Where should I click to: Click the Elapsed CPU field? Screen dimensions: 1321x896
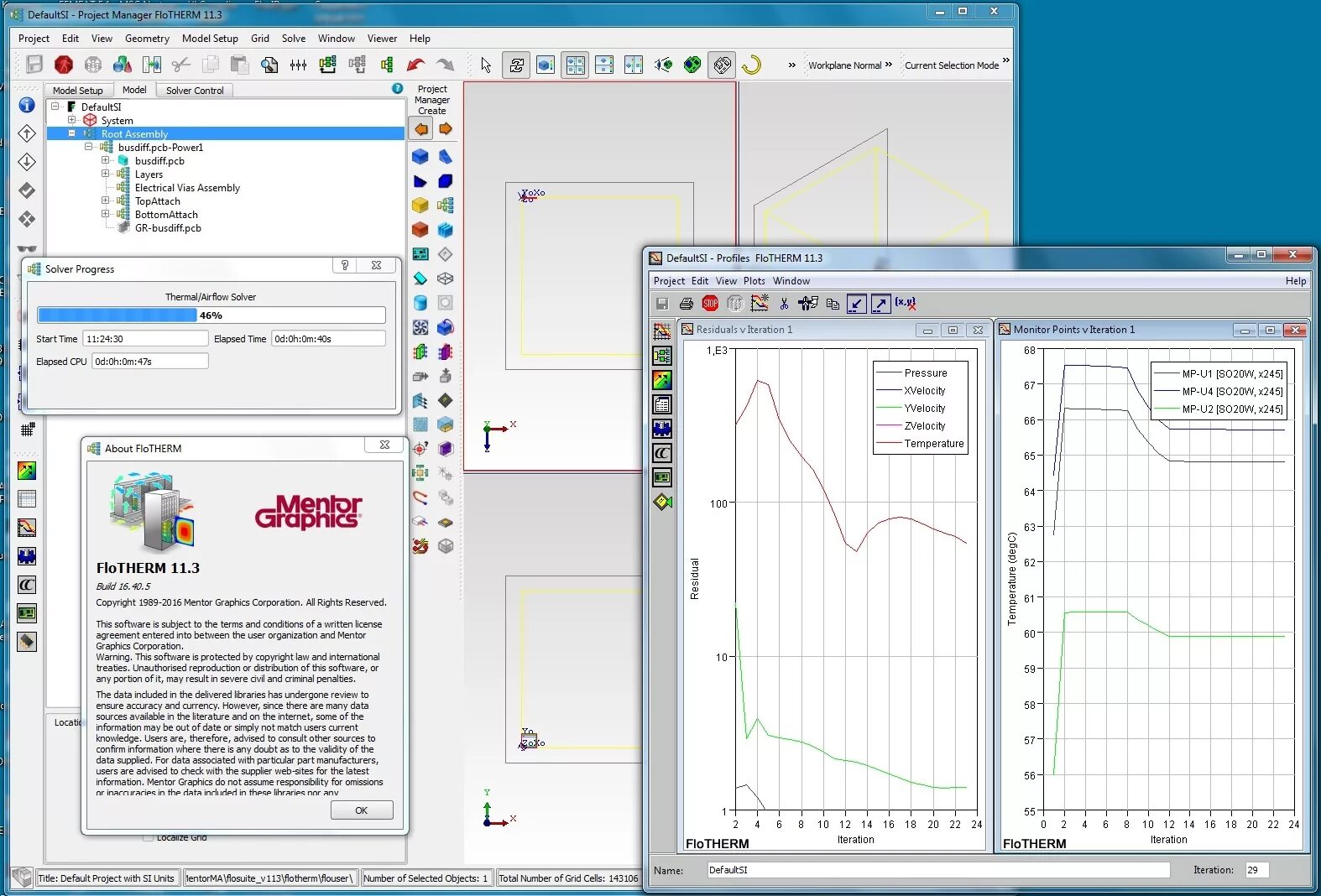(149, 362)
